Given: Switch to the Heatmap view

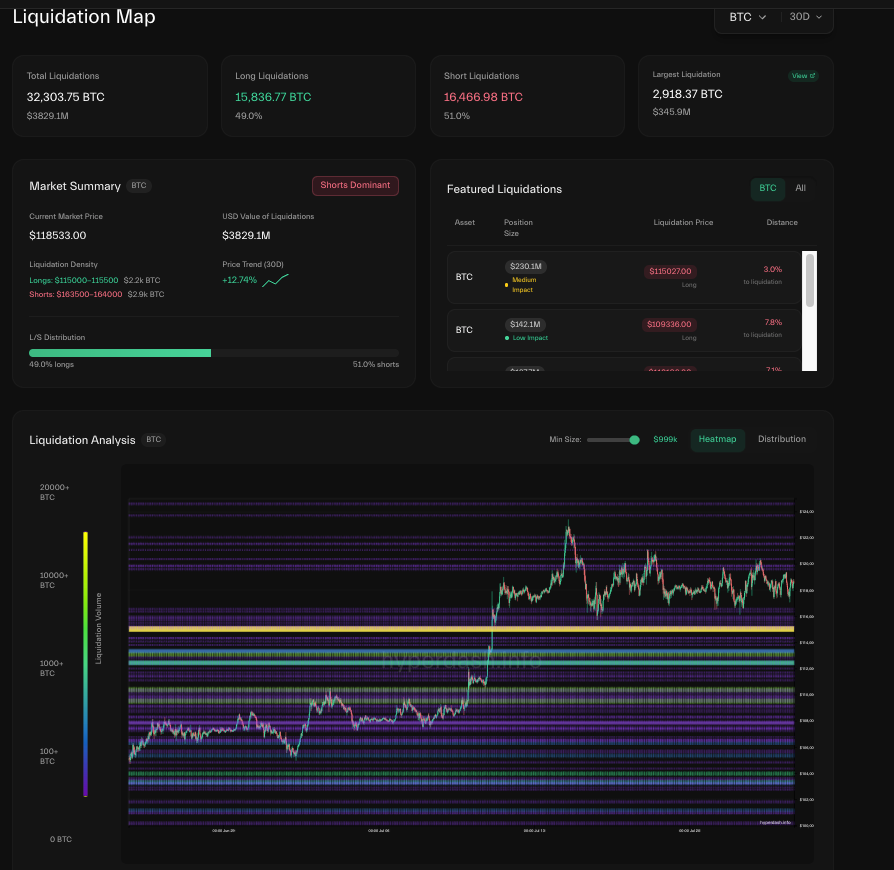Looking at the screenshot, I should (717, 440).
